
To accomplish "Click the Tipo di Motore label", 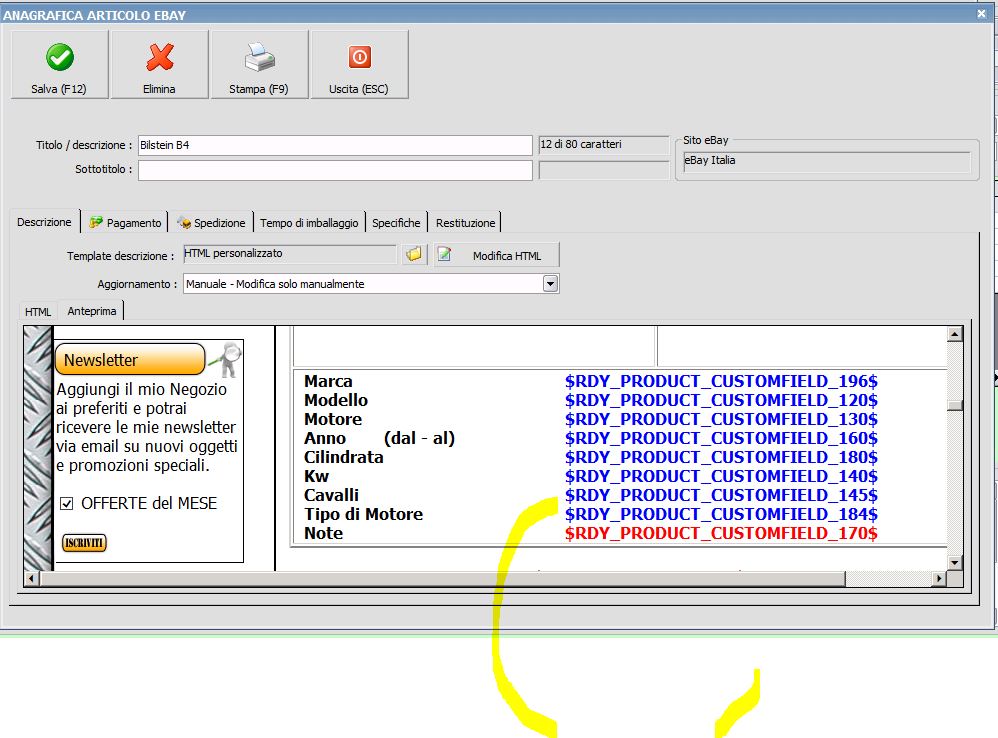I will pyautogui.click(x=363, y=514).
